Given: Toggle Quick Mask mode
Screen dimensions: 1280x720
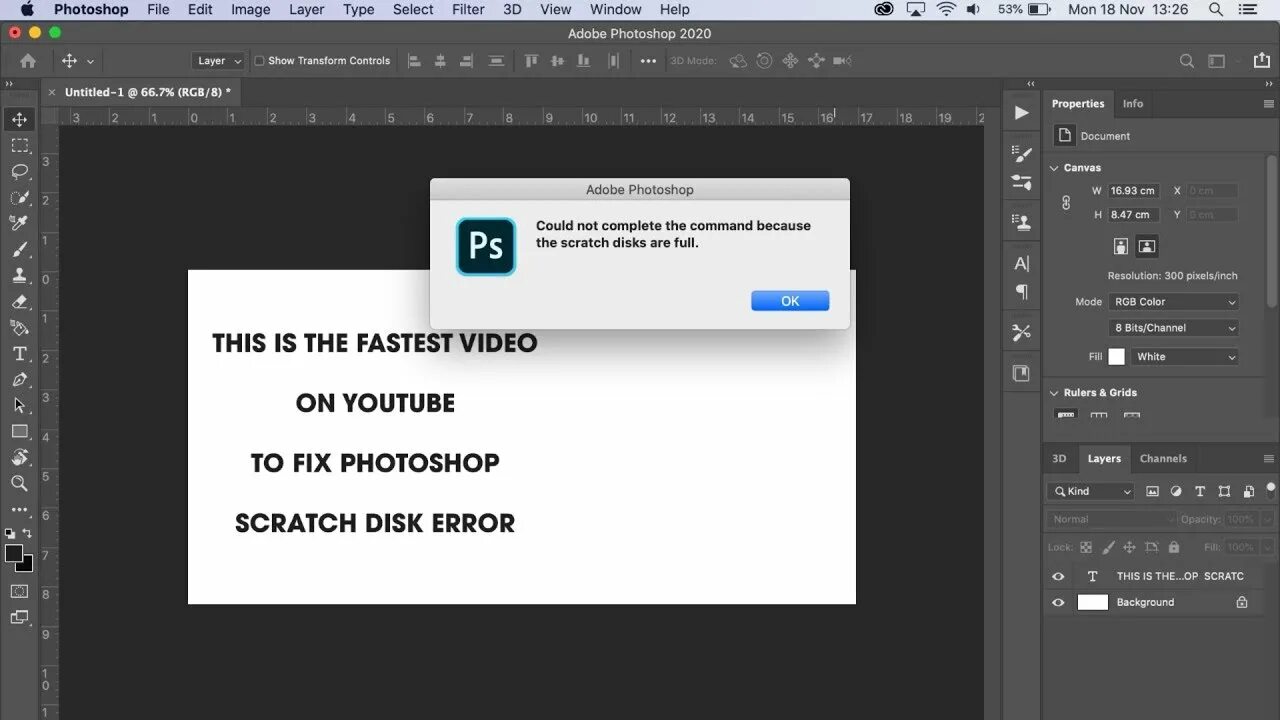Looking at the screenshot, I should click(x=19, y=592).
